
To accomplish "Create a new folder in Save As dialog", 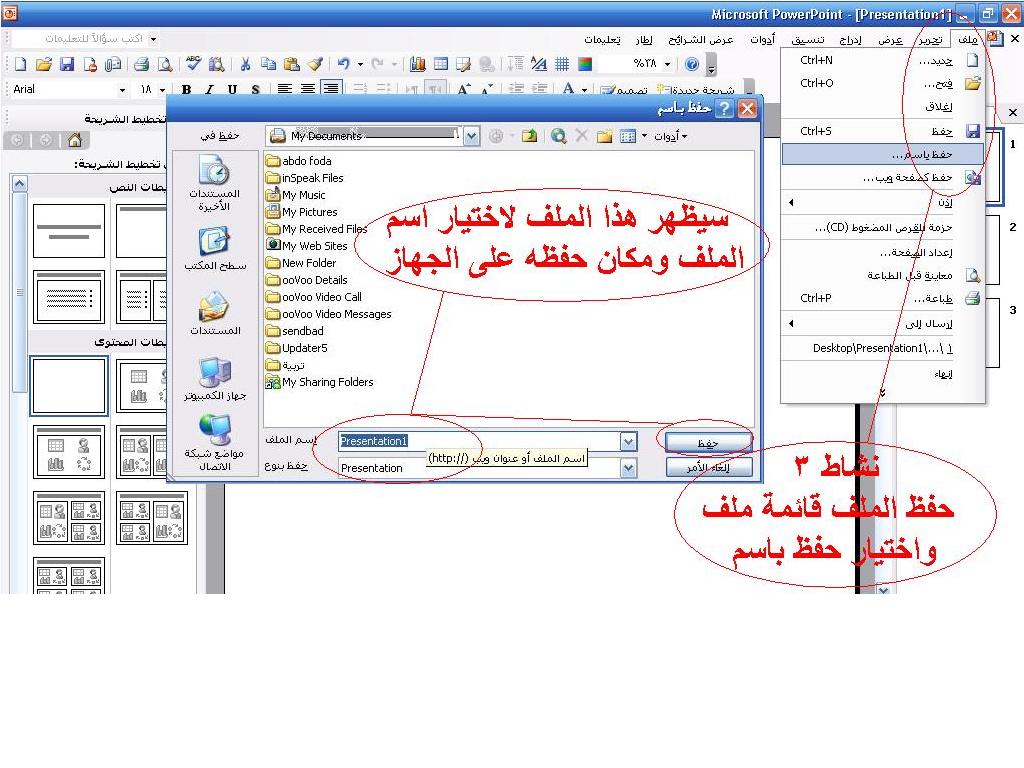I will point(605,136).
